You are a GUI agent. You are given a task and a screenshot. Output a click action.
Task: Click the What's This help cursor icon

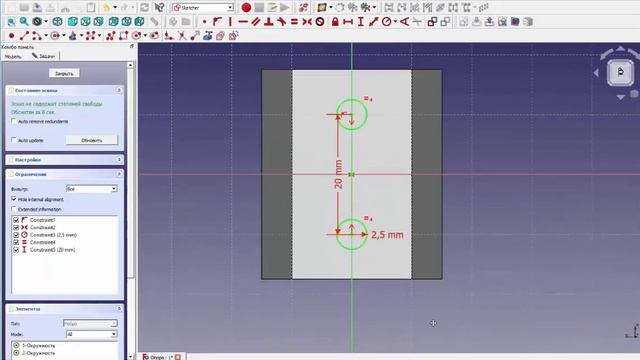pos(160,7)
